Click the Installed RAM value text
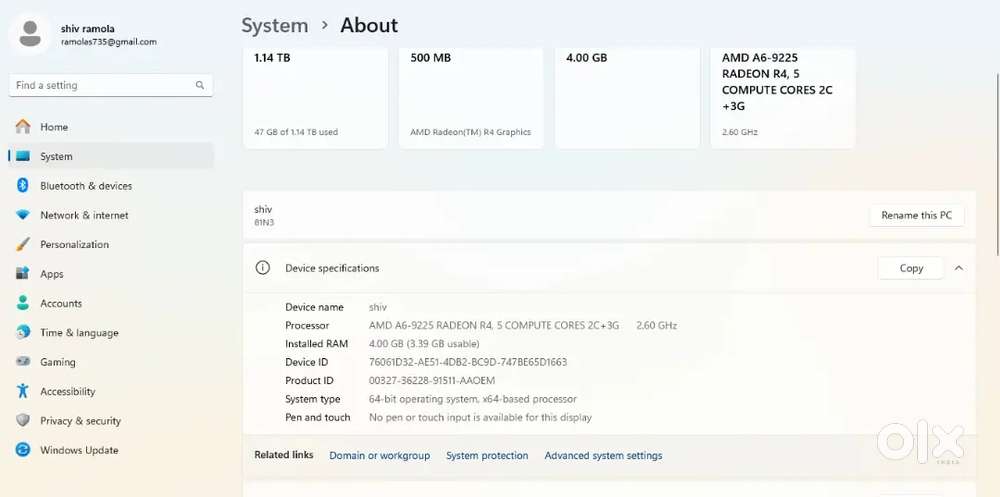The width and height of the screenshot is (1000, 497). 424,344
